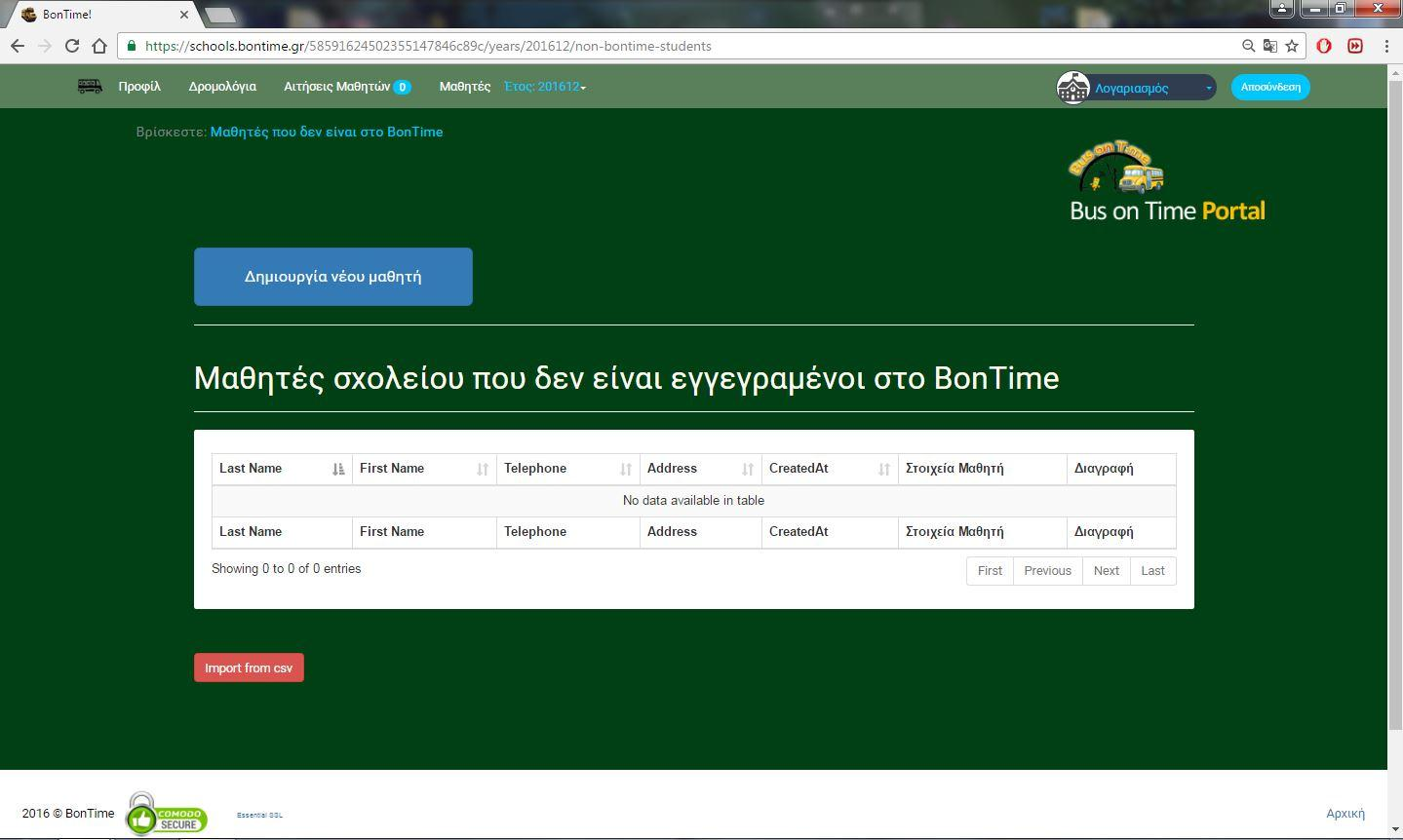Close the BonTime browser tab

click(x=184, y=15)
